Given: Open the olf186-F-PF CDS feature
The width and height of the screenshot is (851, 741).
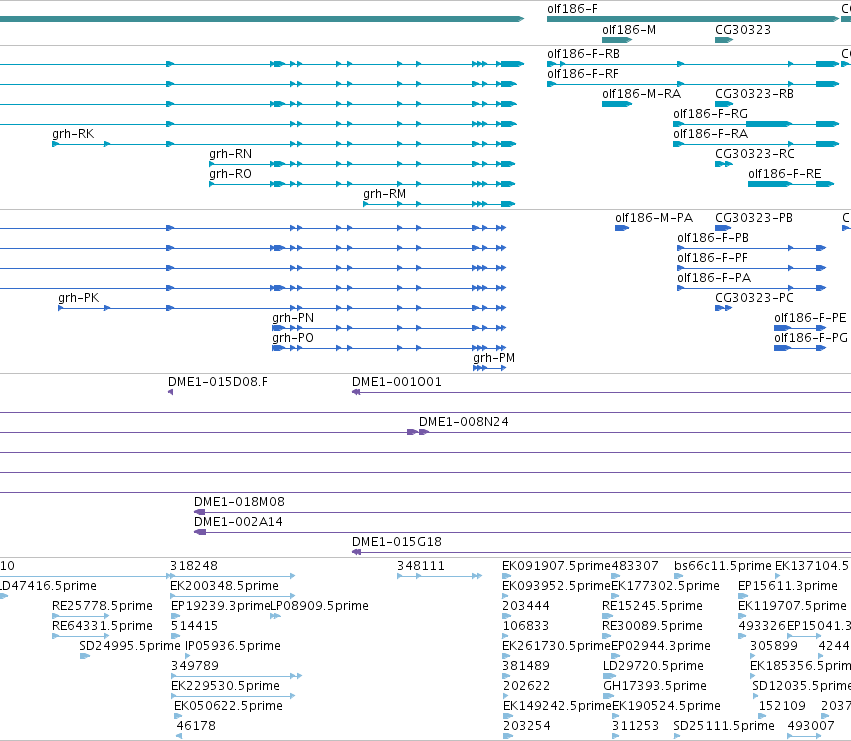Looking at the screenshot, I should point(752,268).
